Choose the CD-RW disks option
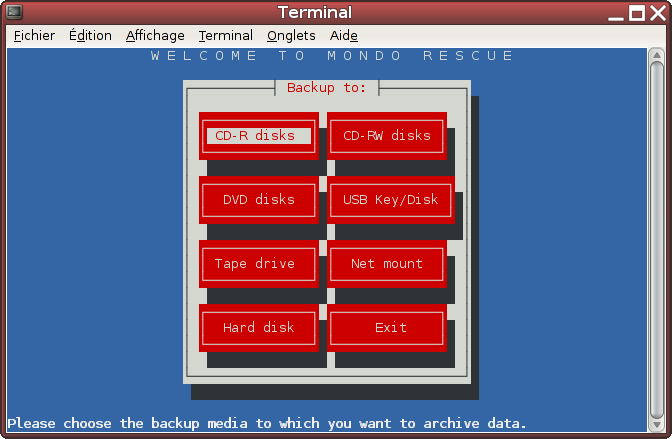 [x=387, y=135]
